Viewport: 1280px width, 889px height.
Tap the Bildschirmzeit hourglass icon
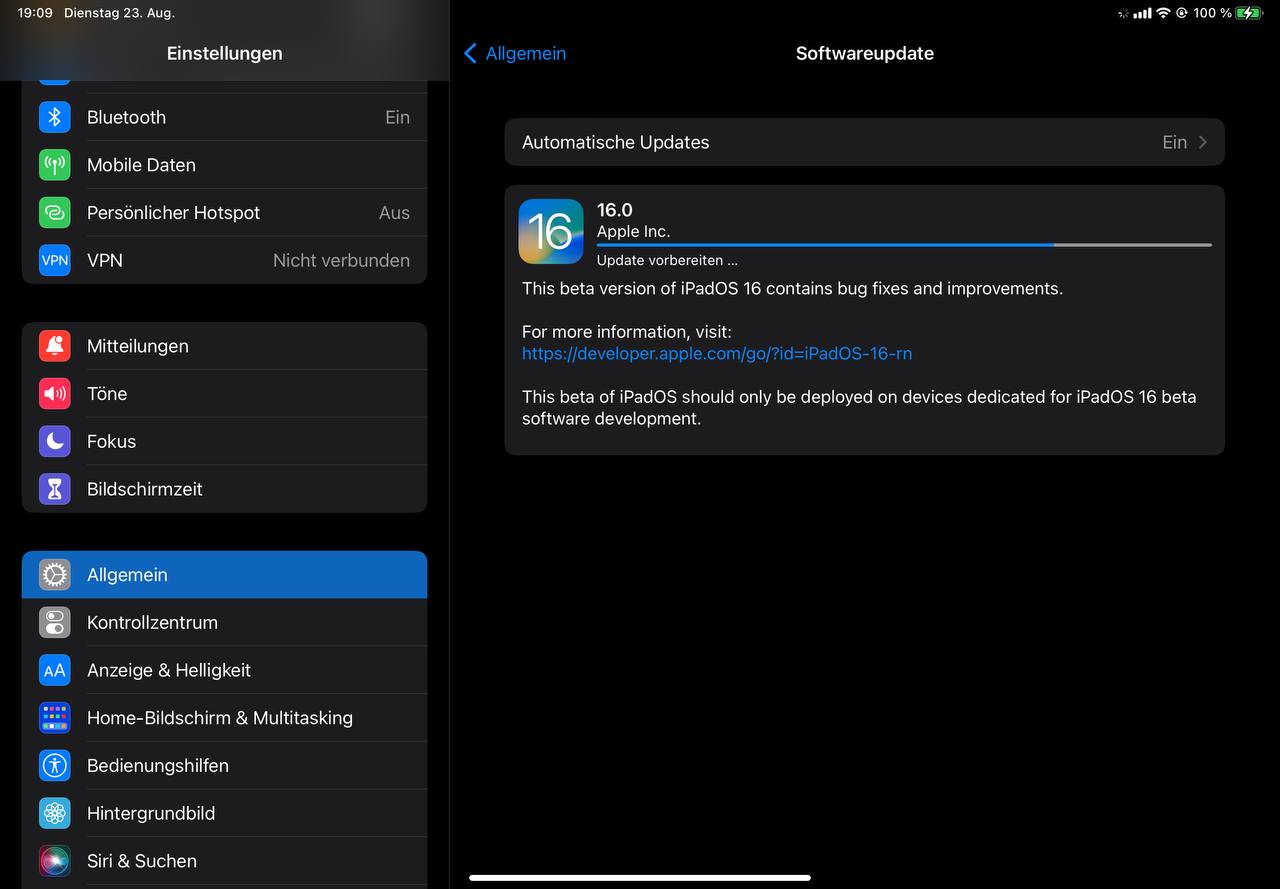(55, 489)
